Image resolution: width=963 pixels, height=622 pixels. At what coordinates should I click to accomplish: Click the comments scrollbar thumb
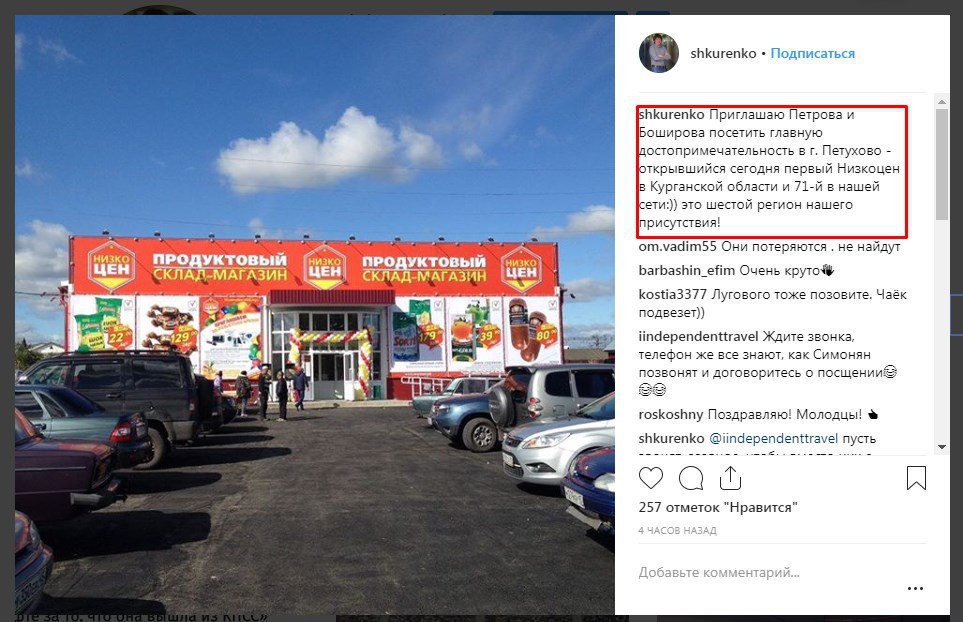click(942, 164)
